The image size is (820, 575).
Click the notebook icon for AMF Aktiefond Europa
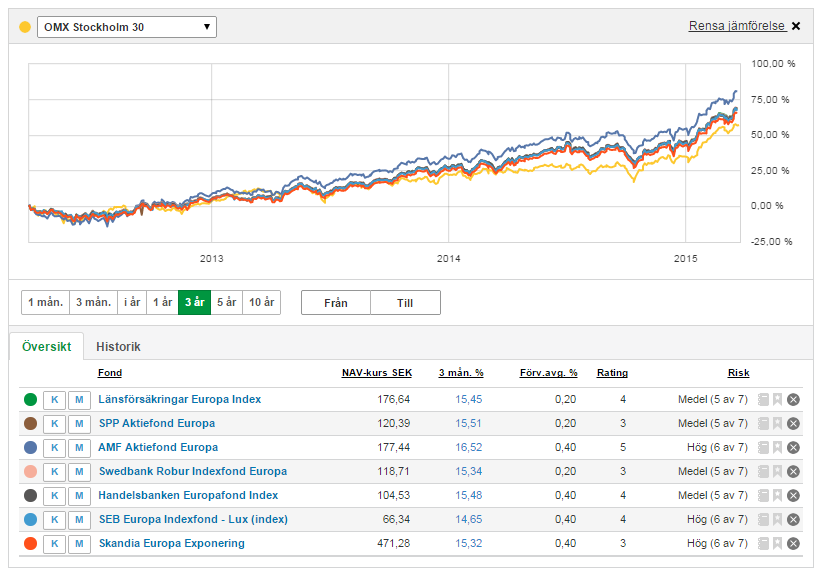(763, 448)
